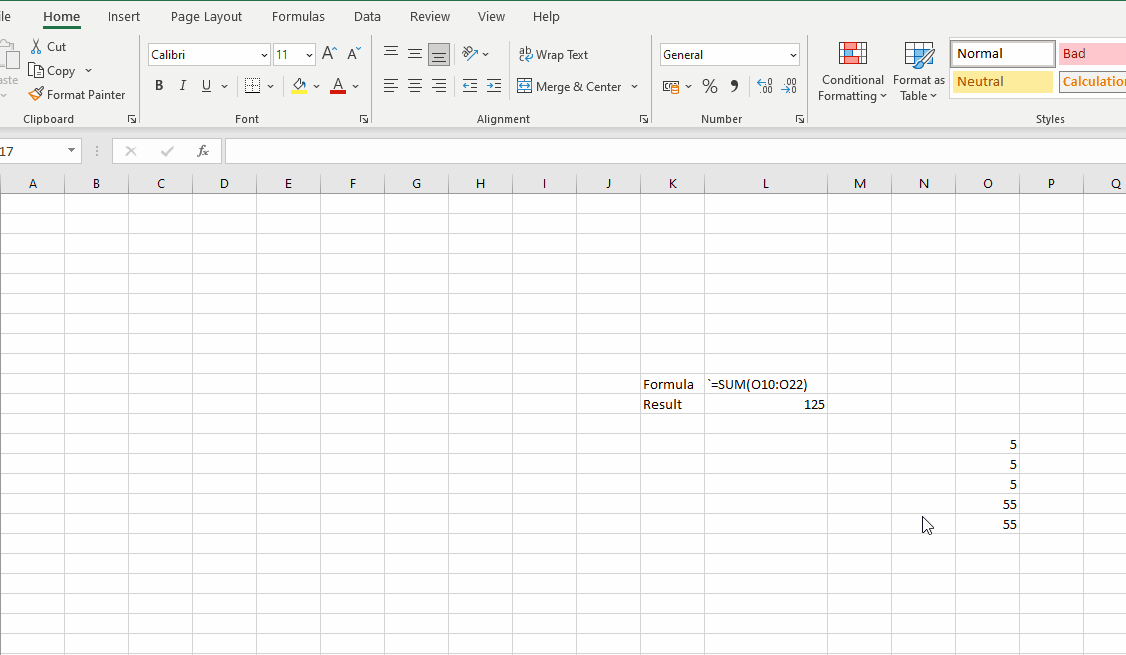Toggle Wrap Text on selected cell
The image size is (1126, 655).
(553, 55)
